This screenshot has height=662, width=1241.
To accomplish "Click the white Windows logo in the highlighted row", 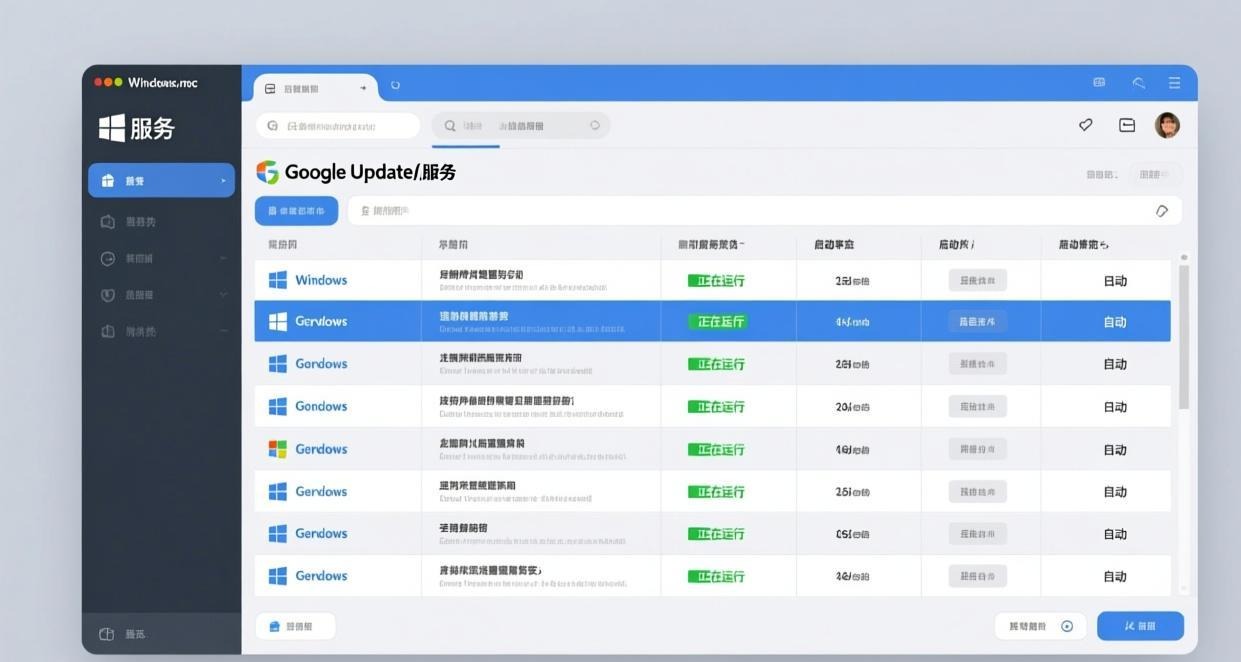I will (x=278, y=322).
